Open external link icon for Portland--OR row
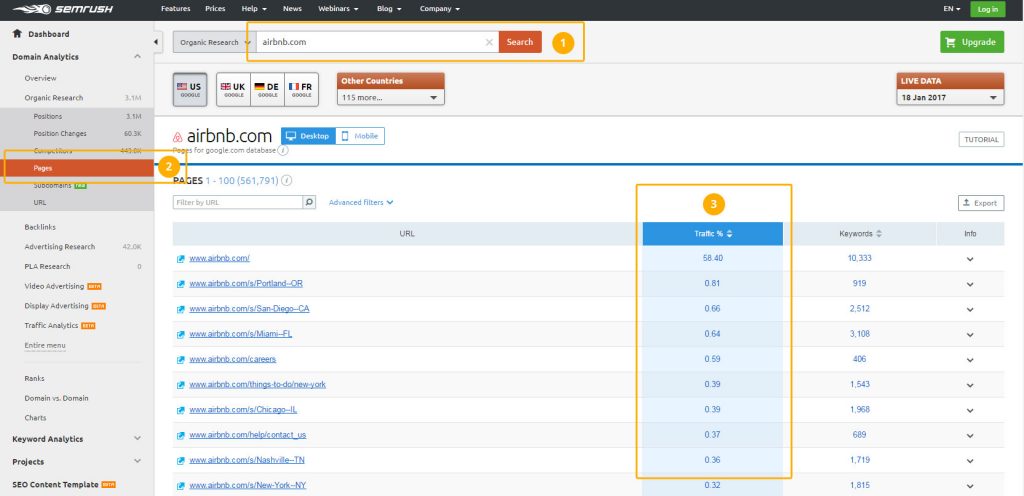 [181, 284]
